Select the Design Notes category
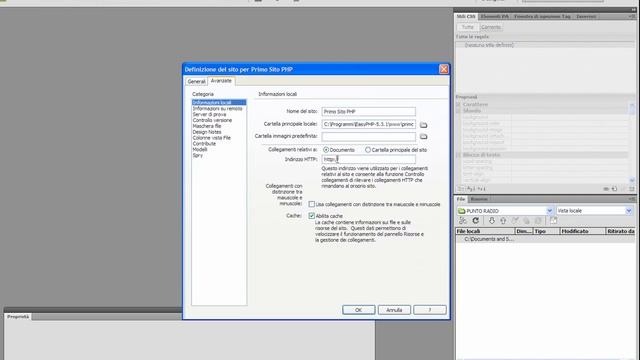 pyautogui.click(x=207, y=132)
